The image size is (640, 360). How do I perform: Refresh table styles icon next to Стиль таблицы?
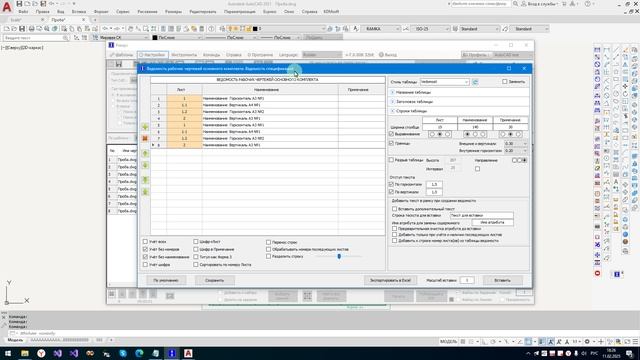click(x=475, y=82)
